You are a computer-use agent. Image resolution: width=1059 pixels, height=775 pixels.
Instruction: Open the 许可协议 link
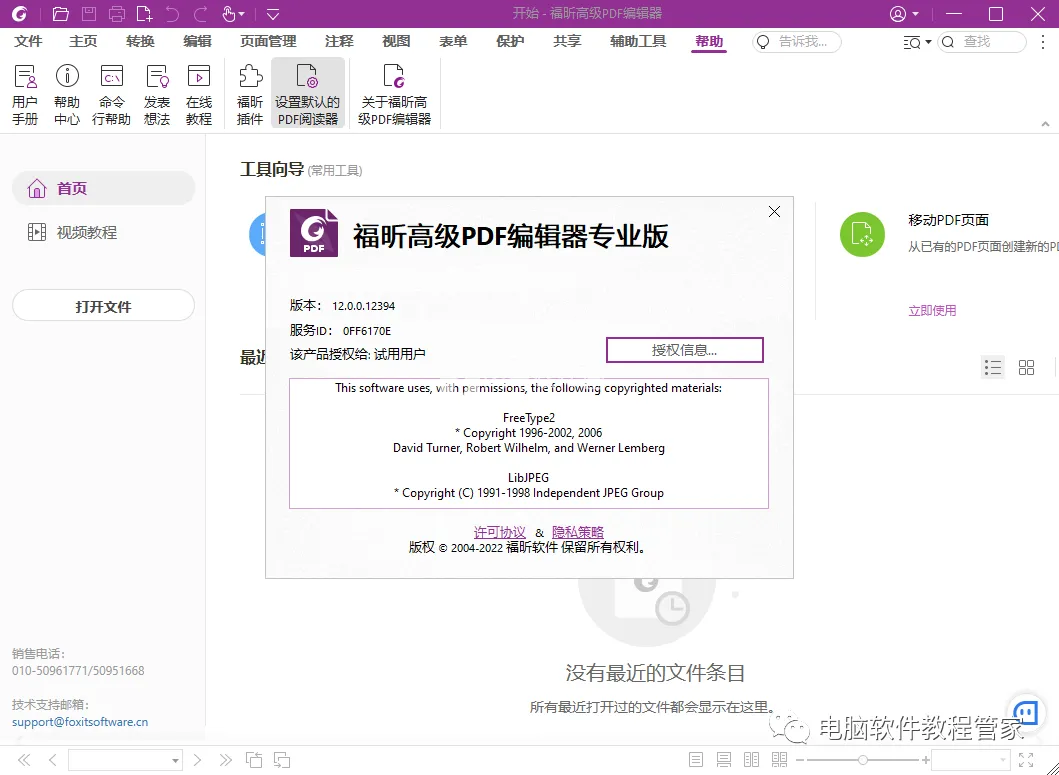click(499, 532)
